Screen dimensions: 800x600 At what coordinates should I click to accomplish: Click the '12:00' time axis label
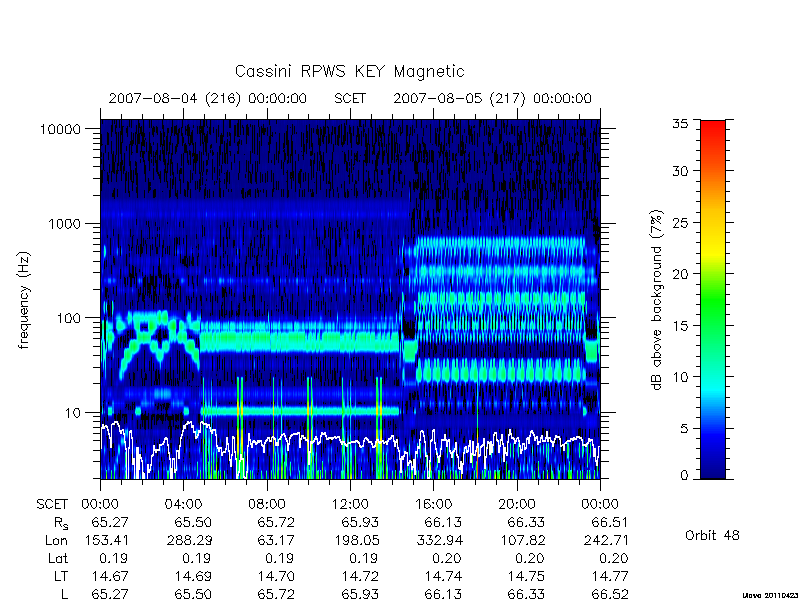[x=350, y=505]
